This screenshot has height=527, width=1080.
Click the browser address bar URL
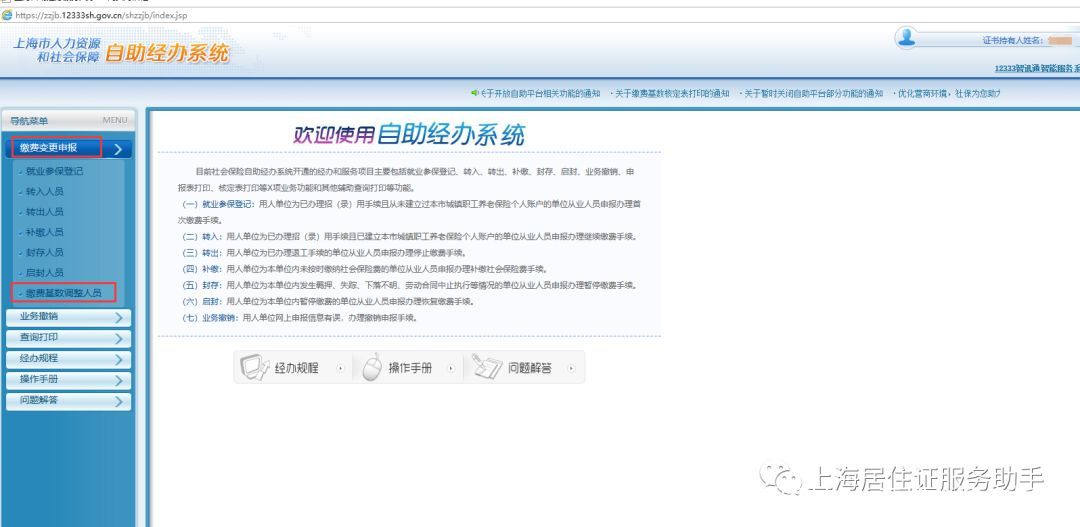pyautogui.click(x=101, y=15)
